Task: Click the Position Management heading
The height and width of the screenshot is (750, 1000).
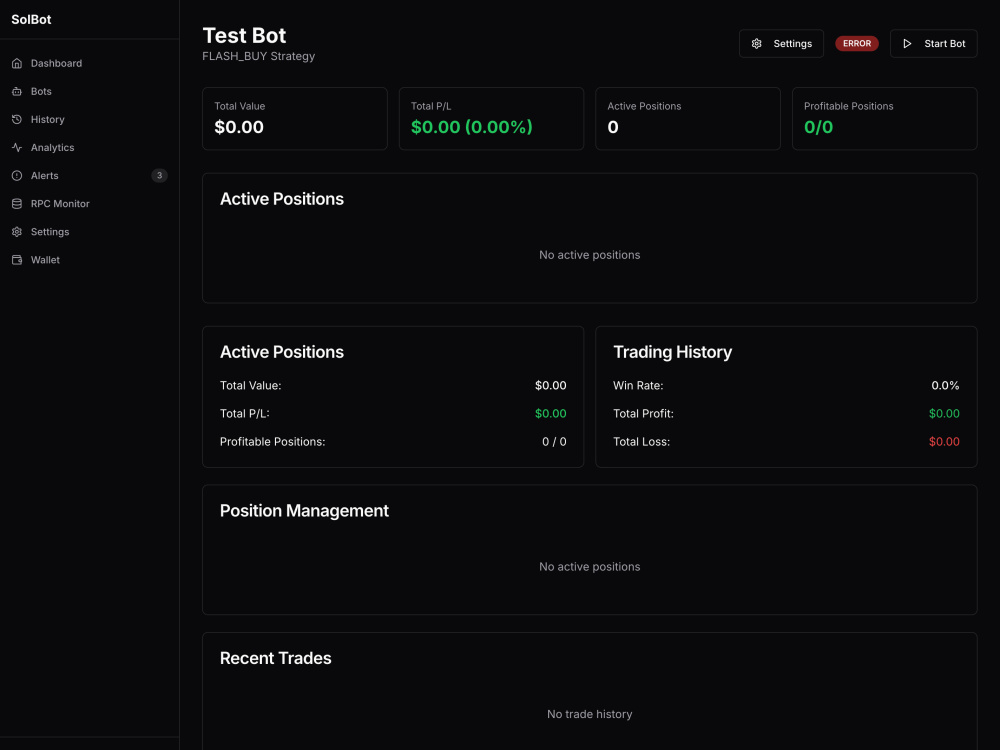Action: pyautogui.click(x=304, y=511)
